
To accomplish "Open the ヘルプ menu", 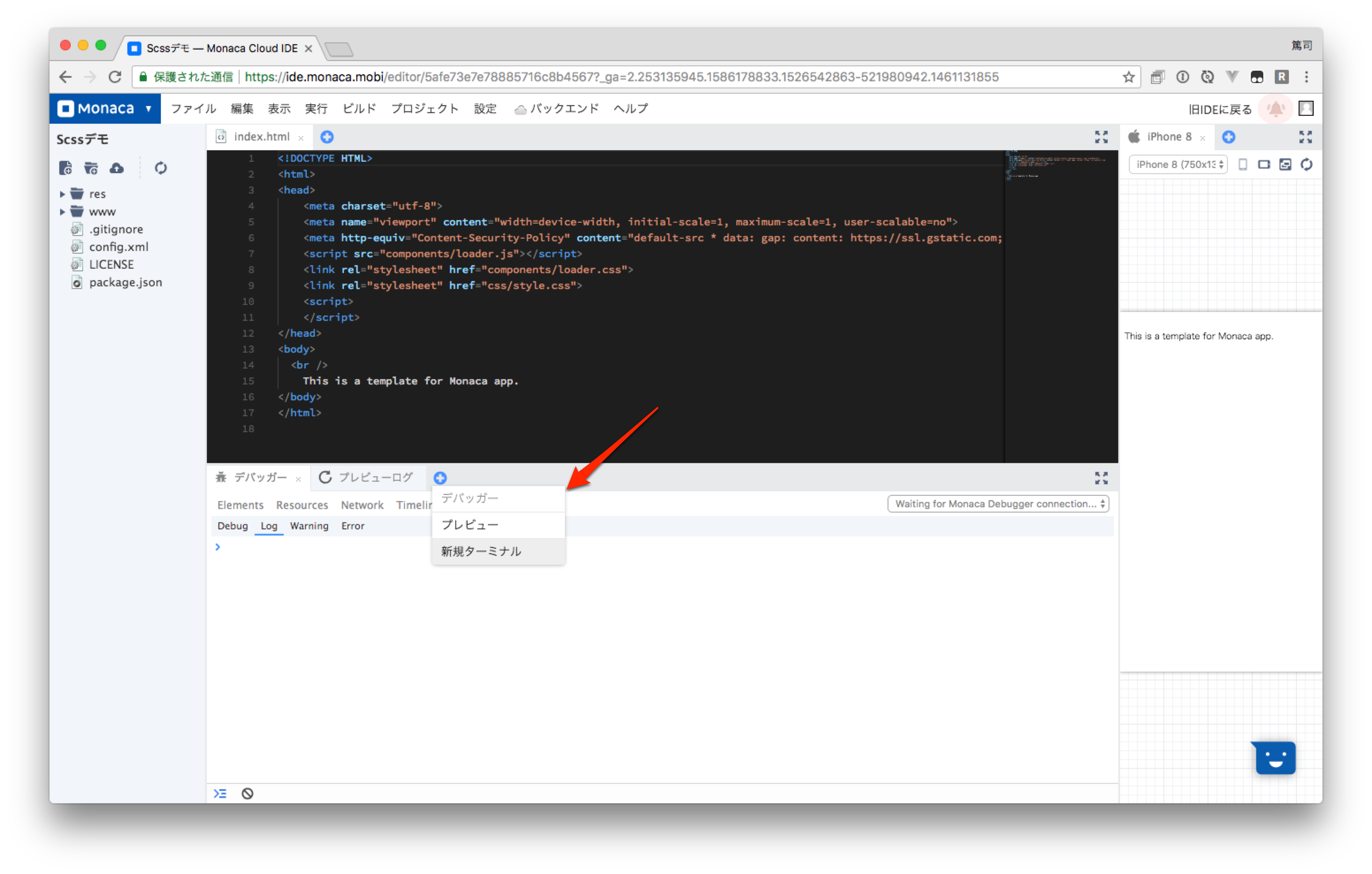I will pos(630,108).
